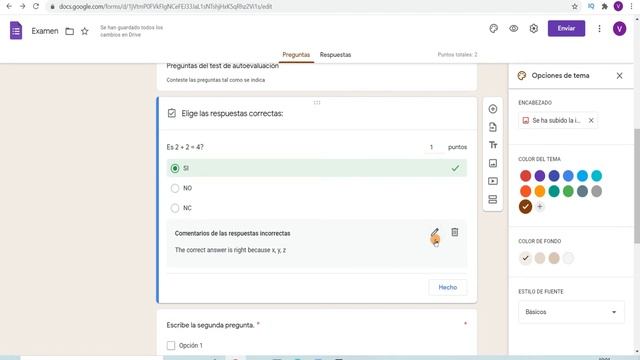Open the Chrome profile avatar in toolbar
Image resolution: width=640 pixels, height=360 pixels.
pyautogui.click(x=618, y=6)
